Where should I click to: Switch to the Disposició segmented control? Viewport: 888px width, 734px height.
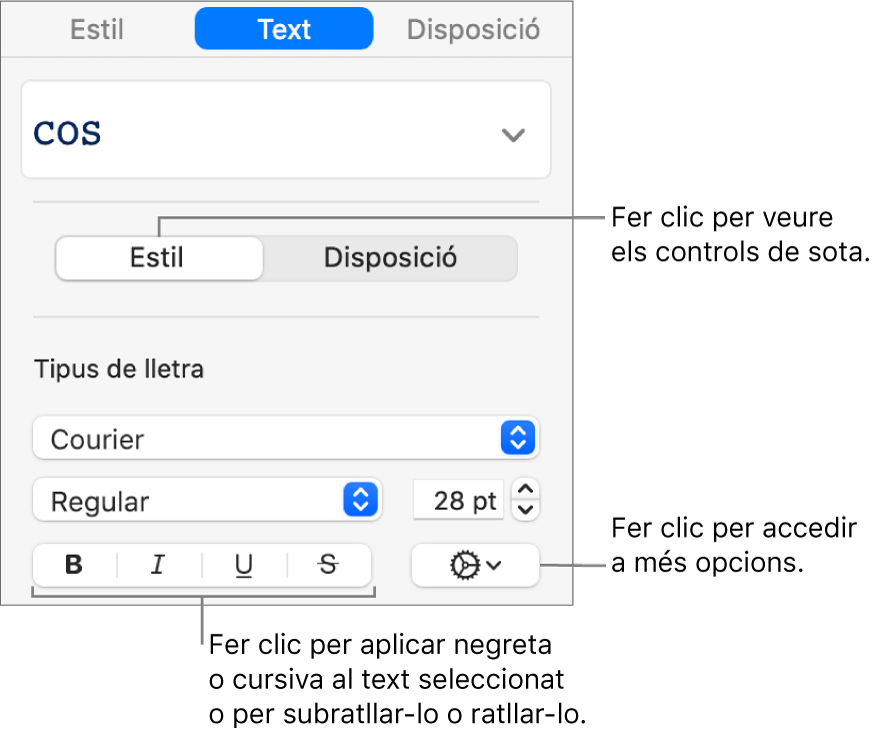click(390, 258)
